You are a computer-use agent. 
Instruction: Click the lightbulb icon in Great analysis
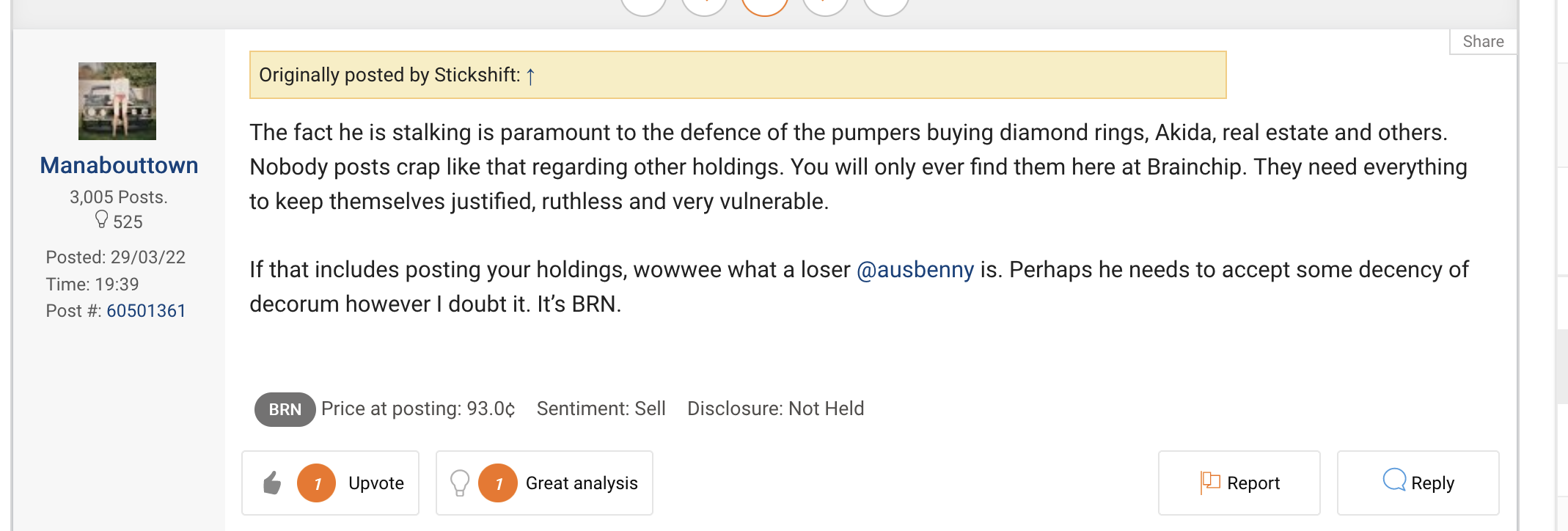tap(460, 483)
